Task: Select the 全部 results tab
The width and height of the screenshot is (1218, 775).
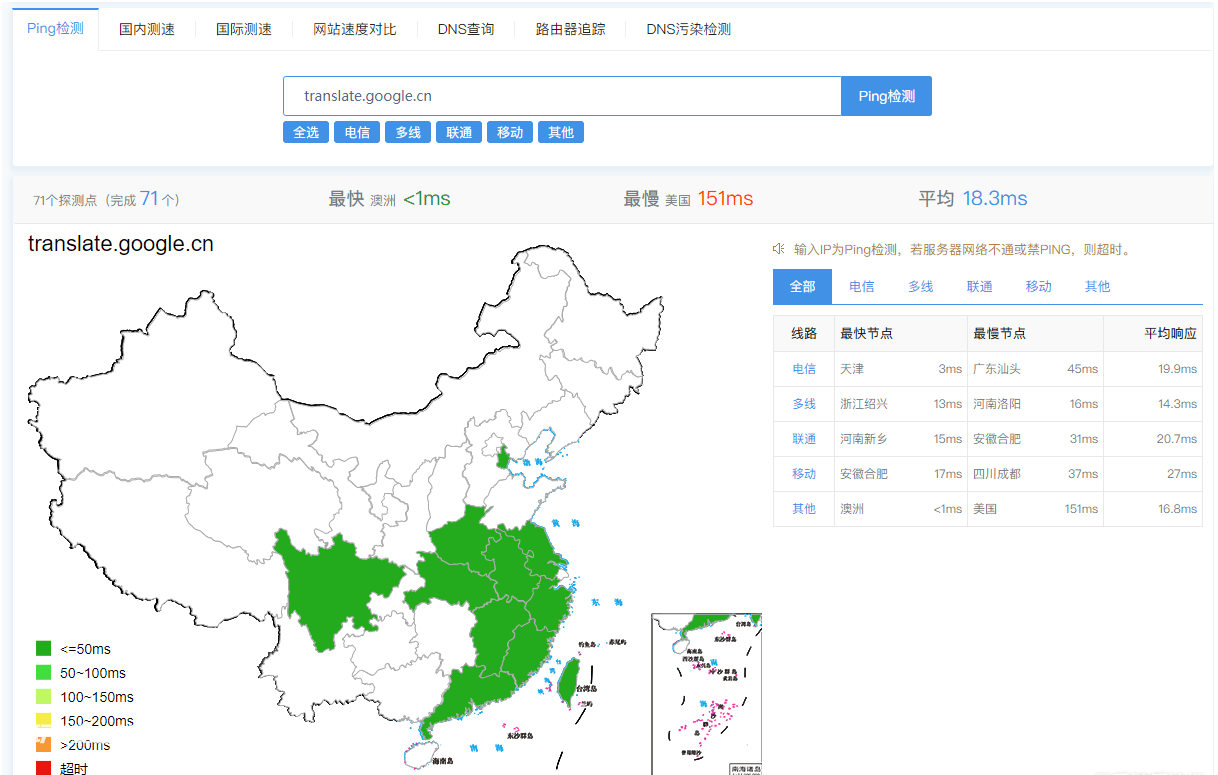Action: [802, 286]
